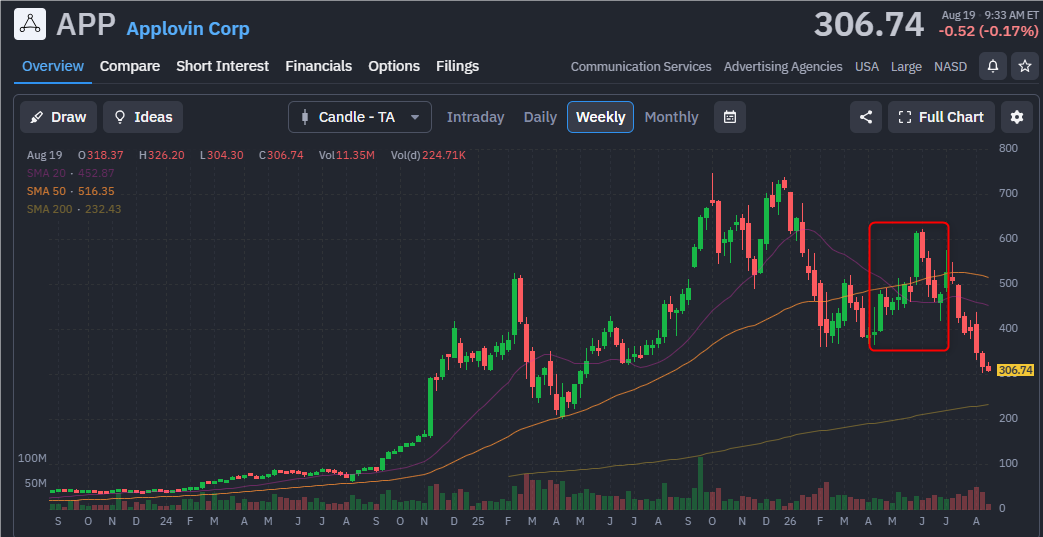Follow the Advertising Agencies industry link

coord(783,67)
